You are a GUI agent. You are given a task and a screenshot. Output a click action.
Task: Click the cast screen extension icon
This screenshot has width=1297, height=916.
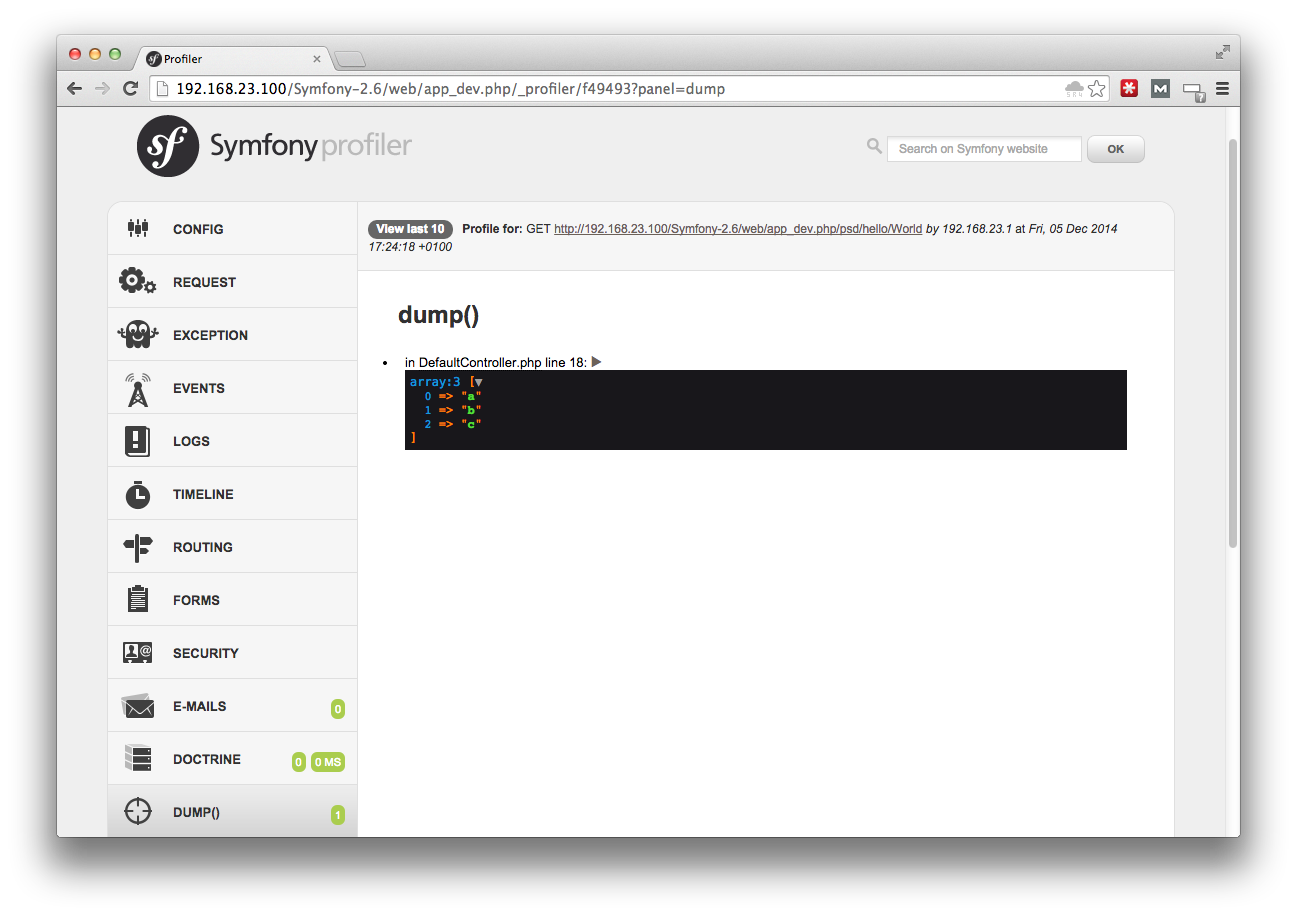point(1193,90)
